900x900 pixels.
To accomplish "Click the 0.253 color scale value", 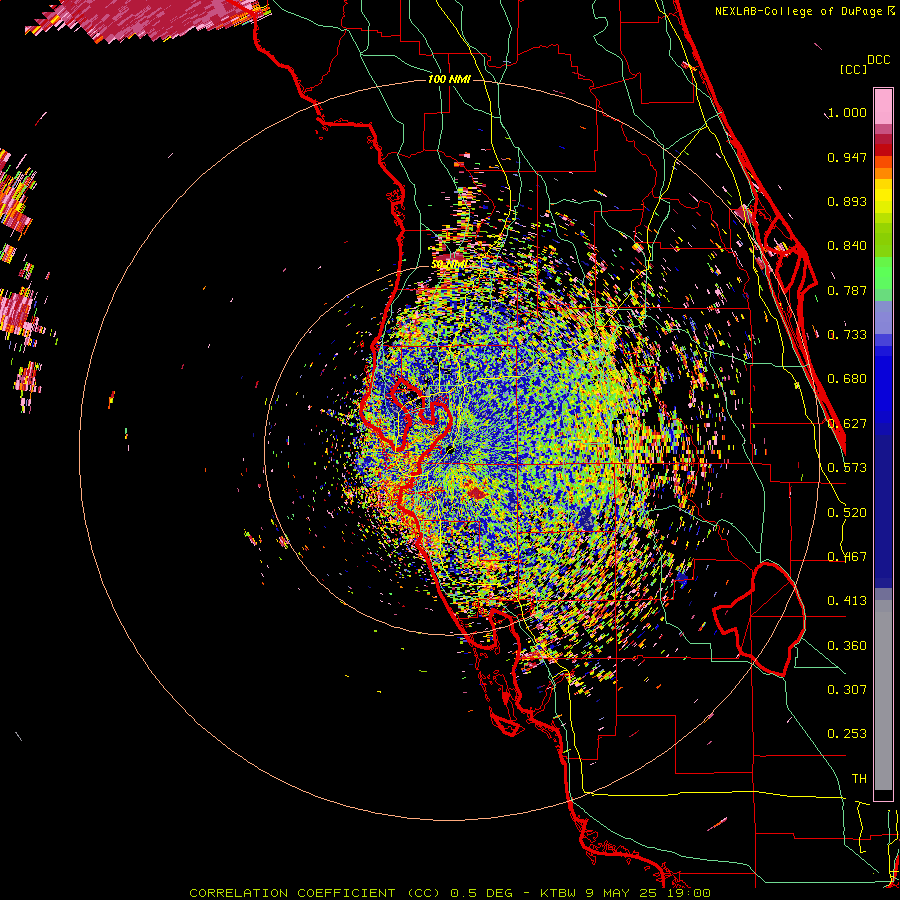I will (x=847, y=734).
